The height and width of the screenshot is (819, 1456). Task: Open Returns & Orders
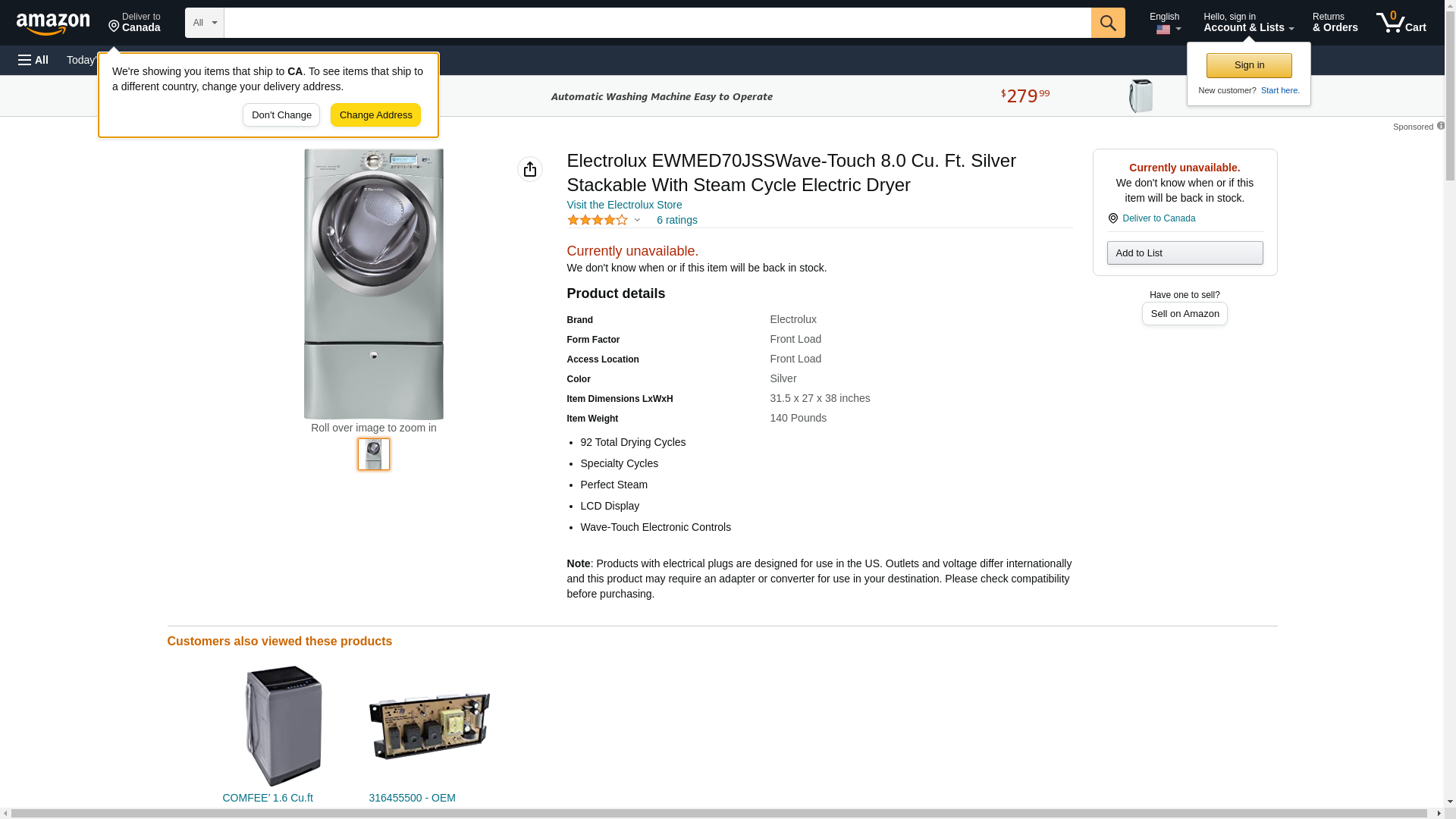pos(1335,23)
